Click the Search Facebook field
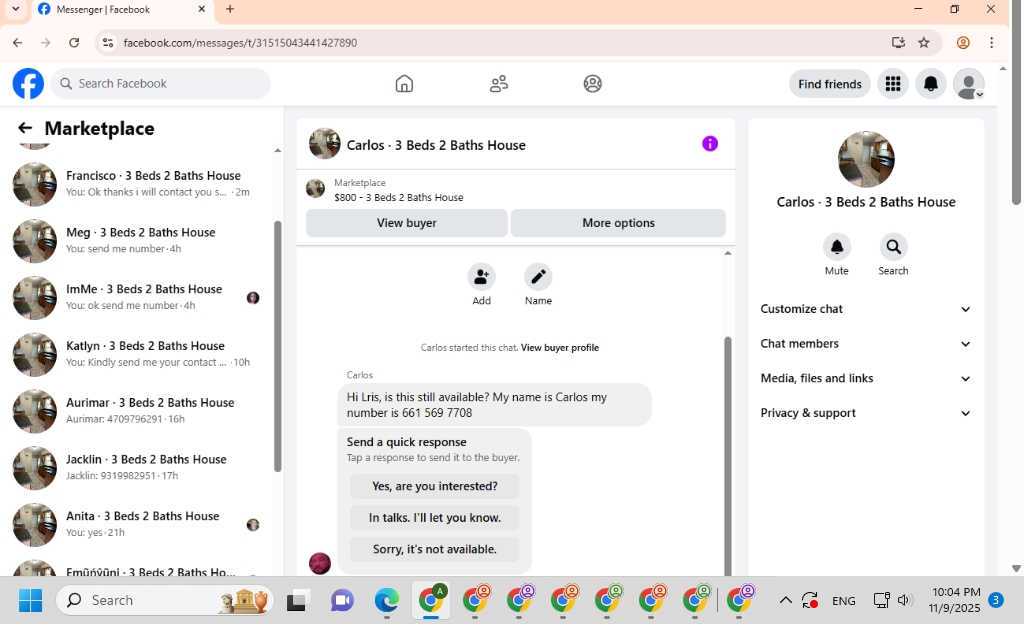This screenshot has height=624, width=1024. (x=161, y=84)
